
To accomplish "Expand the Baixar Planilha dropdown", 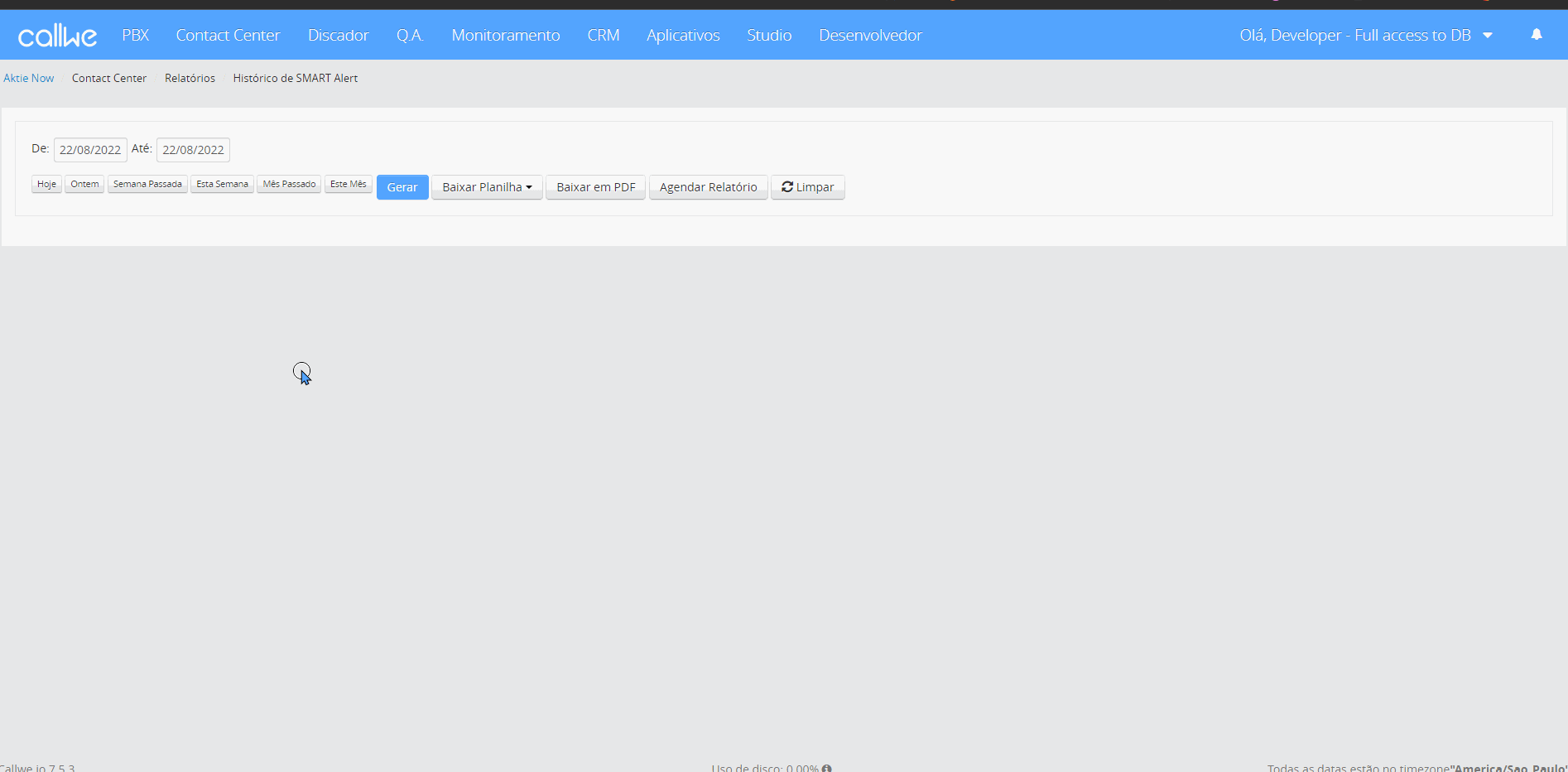I will 487,187.
